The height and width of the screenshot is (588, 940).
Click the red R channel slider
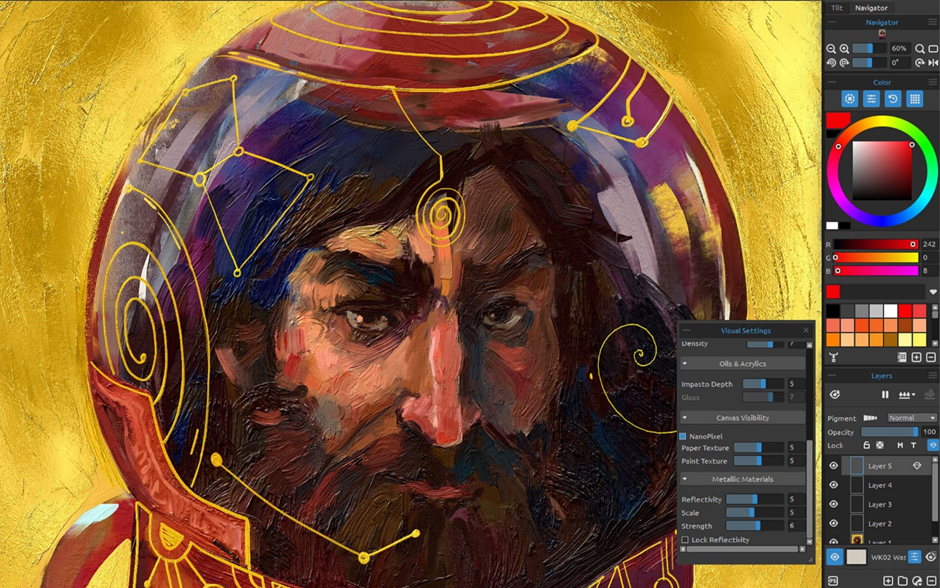tap(875, 244)
